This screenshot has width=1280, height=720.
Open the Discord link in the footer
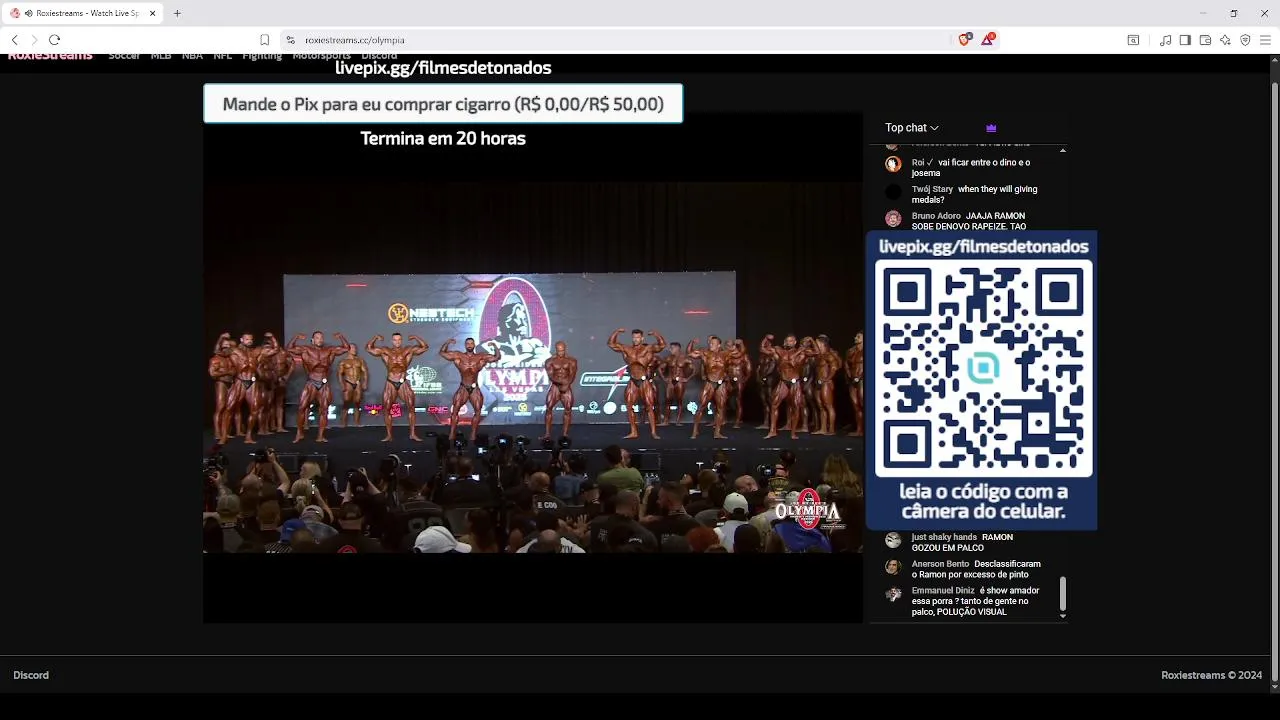tap(31, 675)
